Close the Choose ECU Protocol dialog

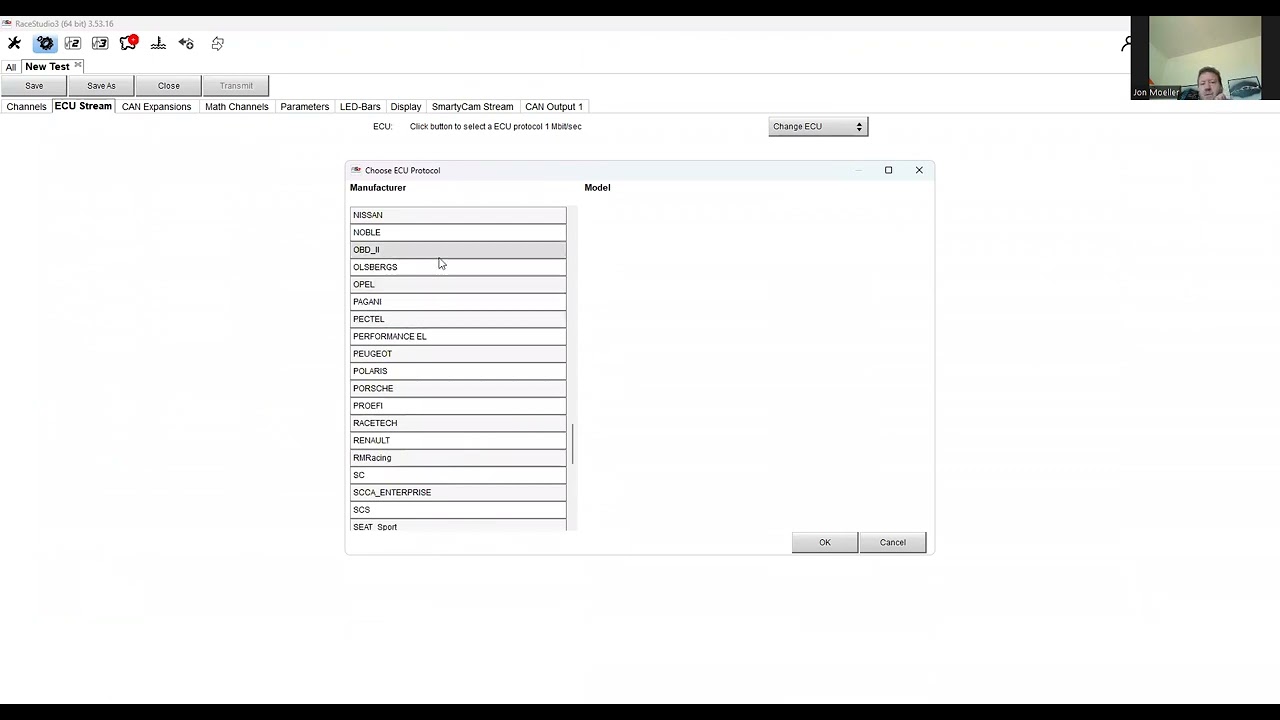coord(919,170)
